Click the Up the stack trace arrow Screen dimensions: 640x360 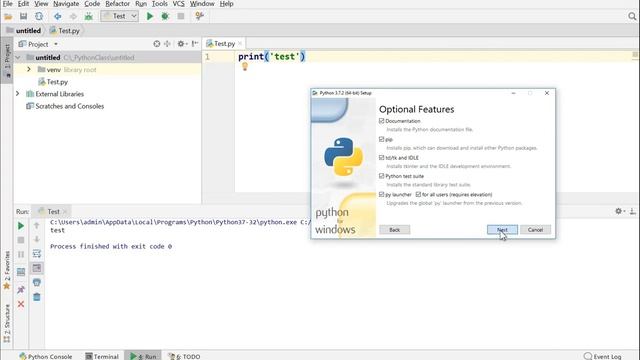pyautogui.click(x=37, y=225)
